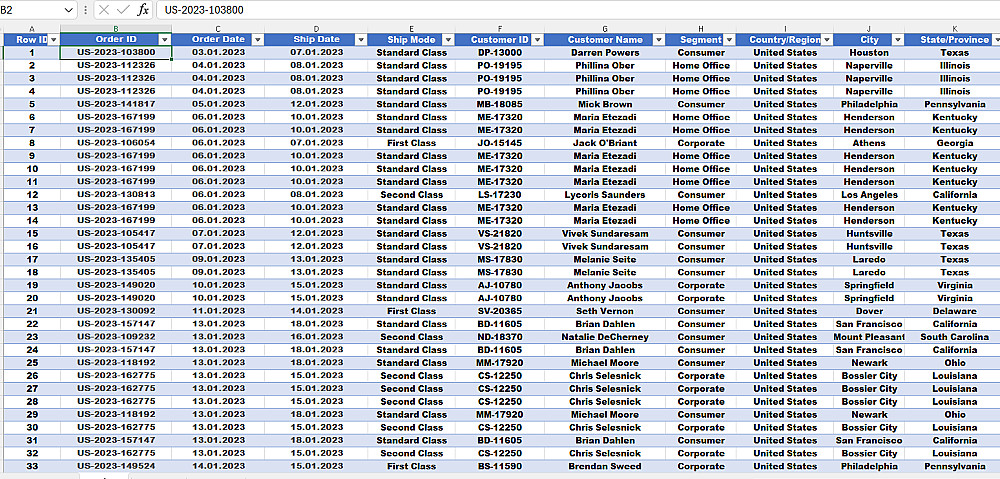Click Row ID cell 12
This screenshot has width=1000, height=479.
32,195
